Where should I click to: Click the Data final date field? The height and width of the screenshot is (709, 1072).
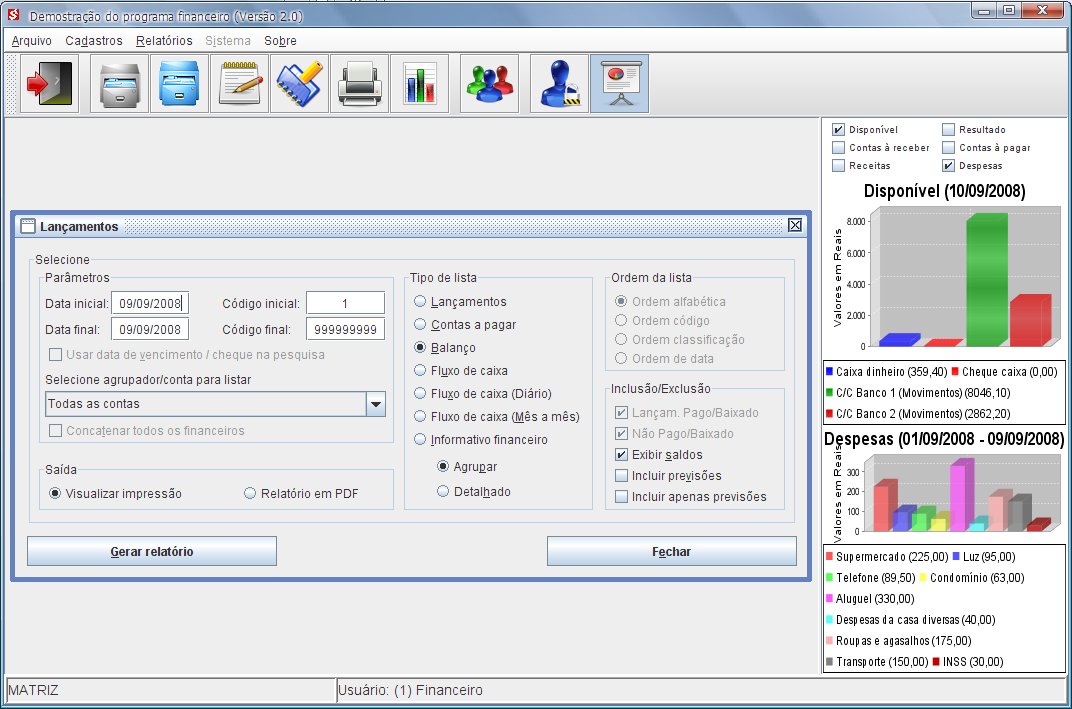(x=150, y=329)
